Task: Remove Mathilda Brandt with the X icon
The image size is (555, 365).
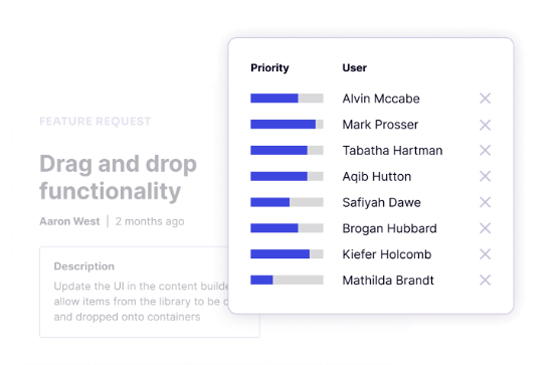Action: (x=485, y=280)
